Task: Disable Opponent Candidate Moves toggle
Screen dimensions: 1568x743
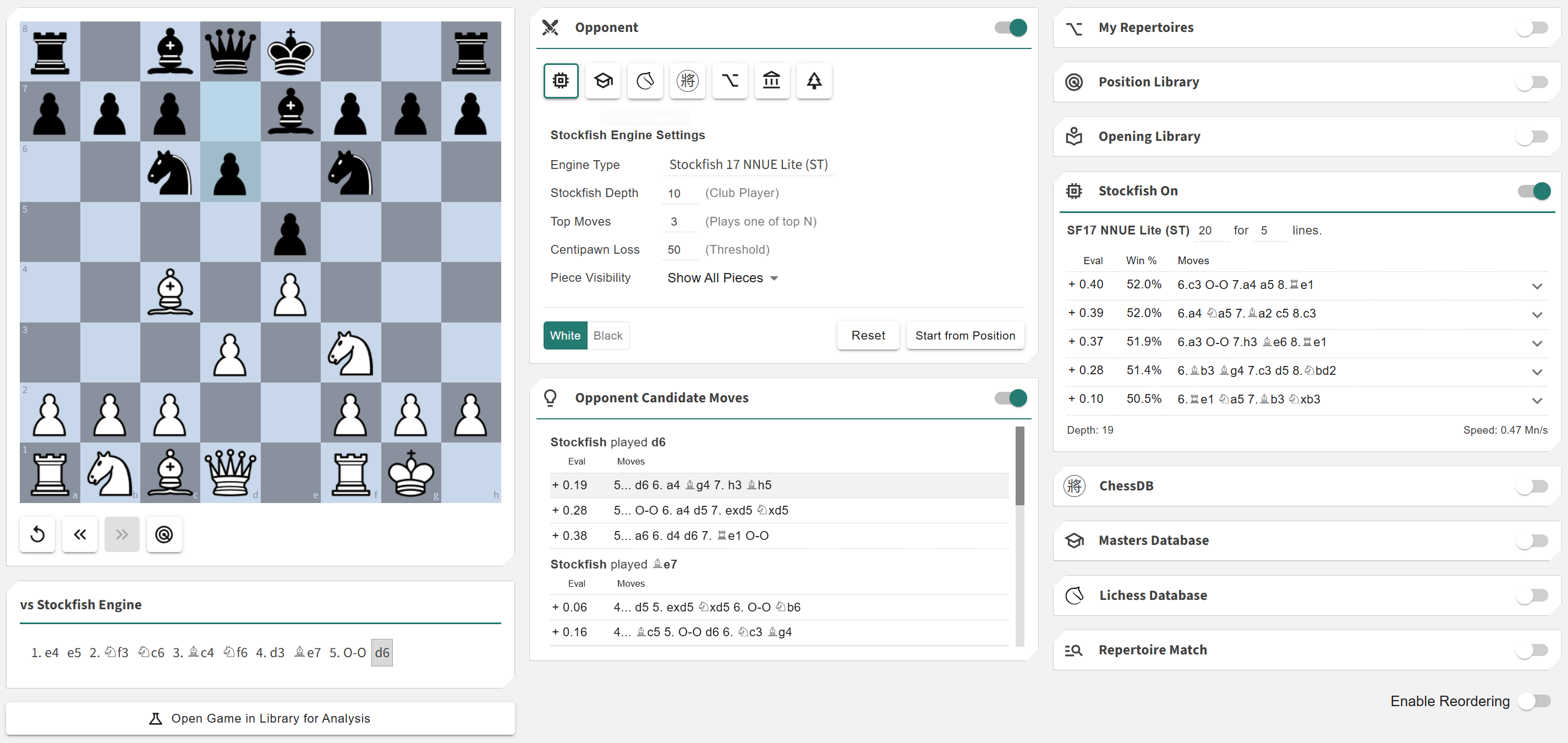Action: point(1011,398)
